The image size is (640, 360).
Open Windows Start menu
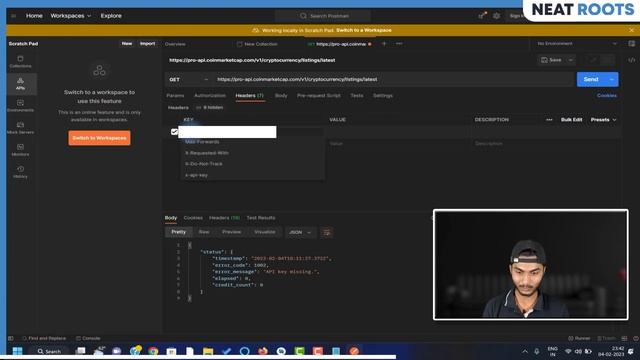(18, 351)
